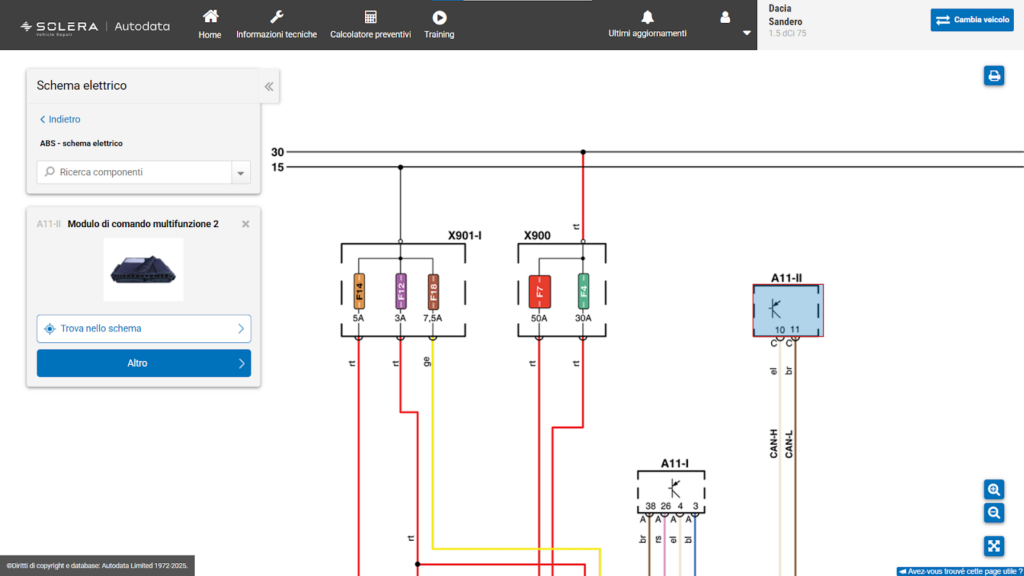The height and width of the screenshot is (576, 1024).
Task: Click the Dacia Sandero vehicle name
Action: coord(785,15)
